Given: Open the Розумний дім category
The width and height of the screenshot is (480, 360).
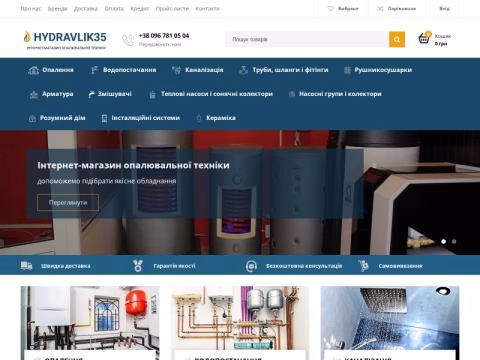Looking at the screenshot, I should point(63,118).
